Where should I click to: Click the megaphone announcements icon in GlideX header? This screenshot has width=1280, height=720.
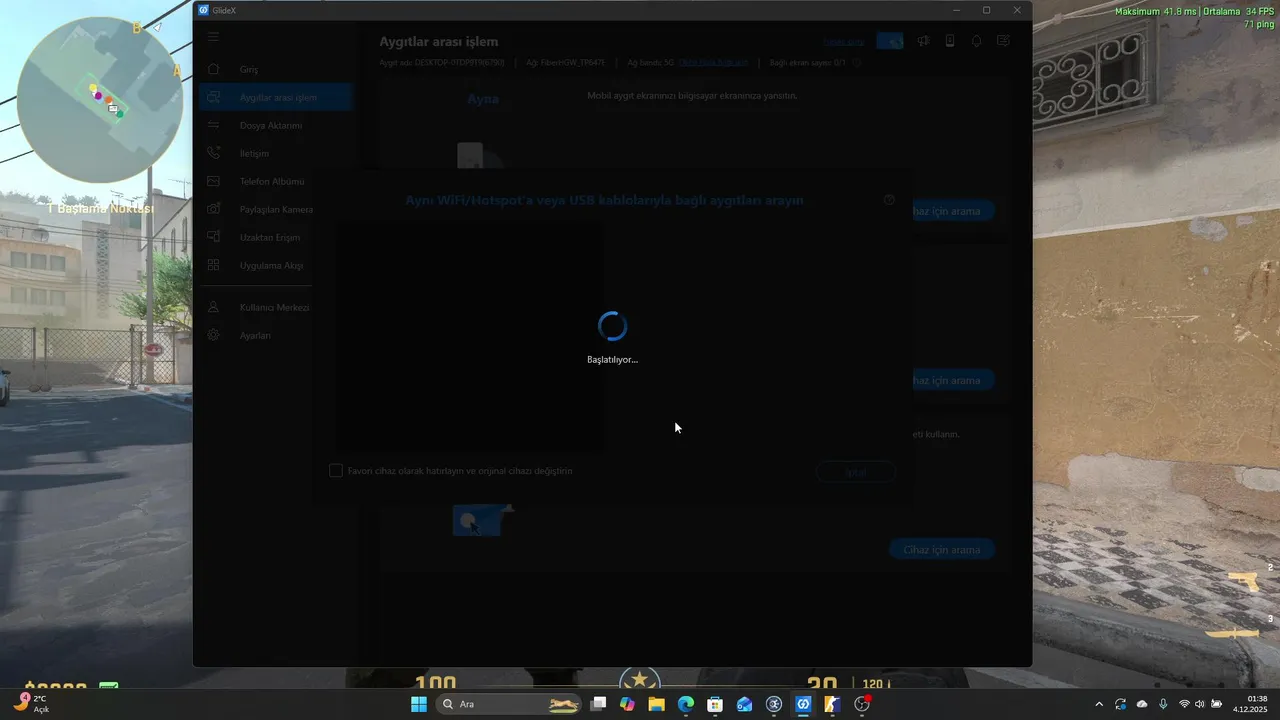pyautogui.click(x=923, y=41)
